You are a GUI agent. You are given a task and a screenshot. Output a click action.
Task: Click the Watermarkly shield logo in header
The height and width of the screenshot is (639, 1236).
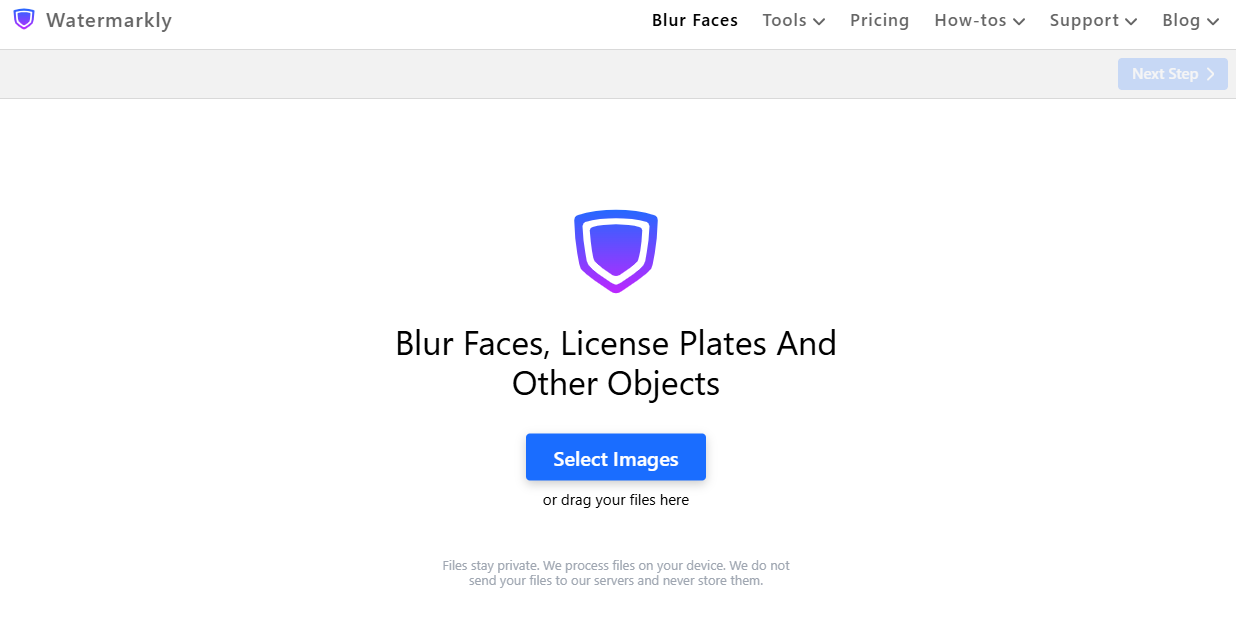(x=24, y=20)
